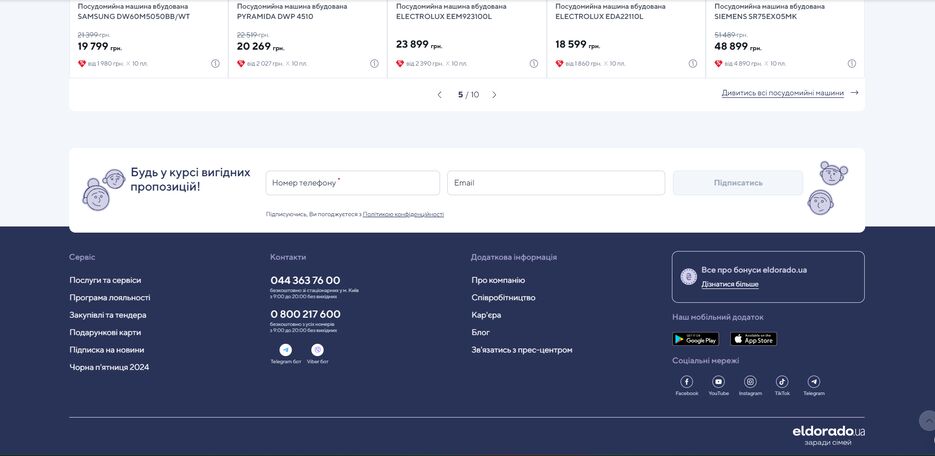935x456 pixels.
Task: Open info icon for Electrolux EEM923100L installment
Action: point(534,64)
